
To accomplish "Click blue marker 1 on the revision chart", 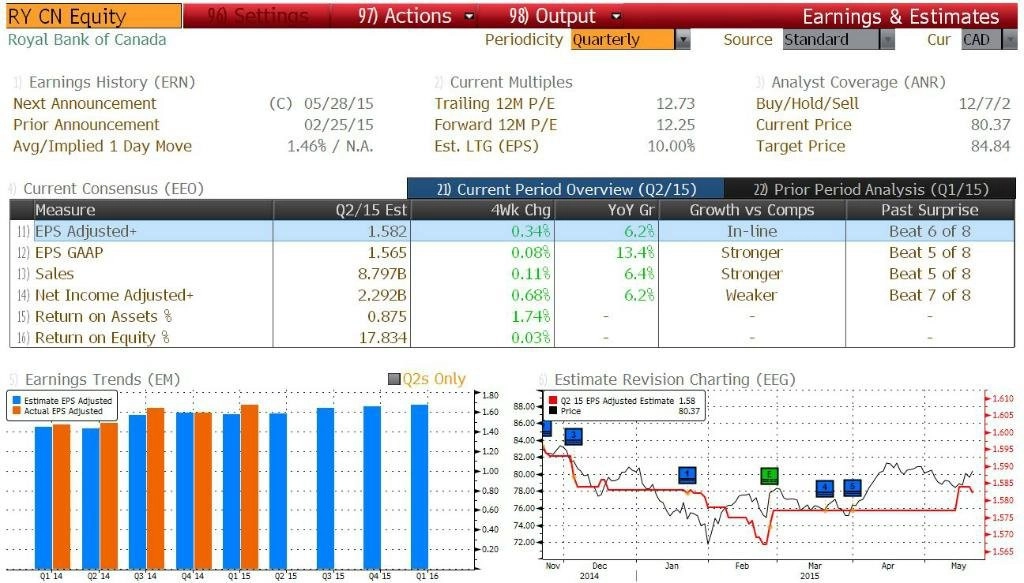I will [x=687, y=475].
